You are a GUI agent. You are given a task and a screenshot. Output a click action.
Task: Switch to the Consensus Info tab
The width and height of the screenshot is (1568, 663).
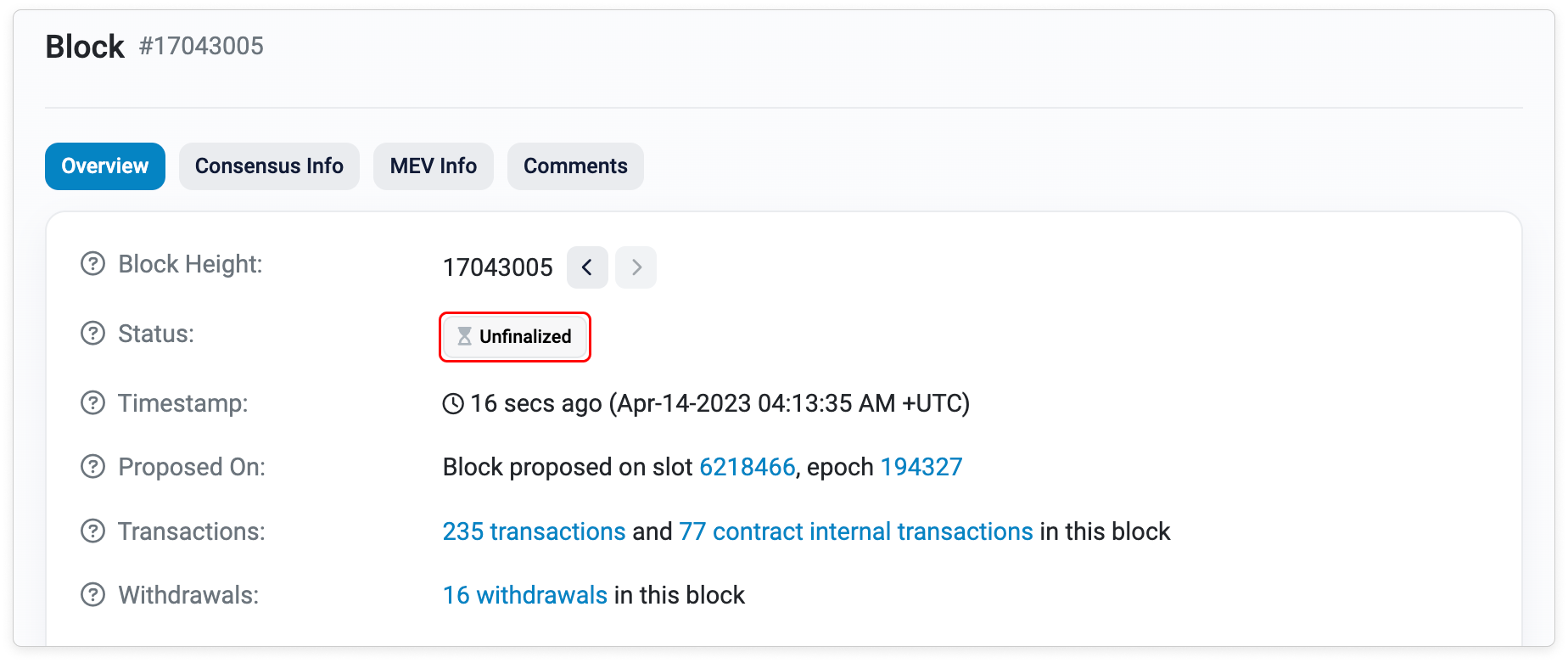[269, 166]
